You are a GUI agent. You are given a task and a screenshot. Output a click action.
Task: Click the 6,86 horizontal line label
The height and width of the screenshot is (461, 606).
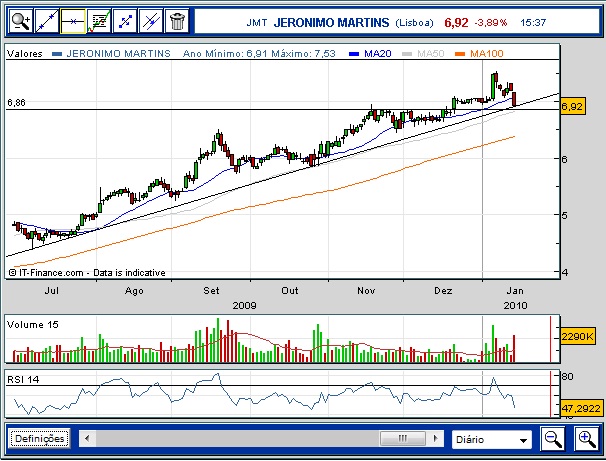click(16, 102)
